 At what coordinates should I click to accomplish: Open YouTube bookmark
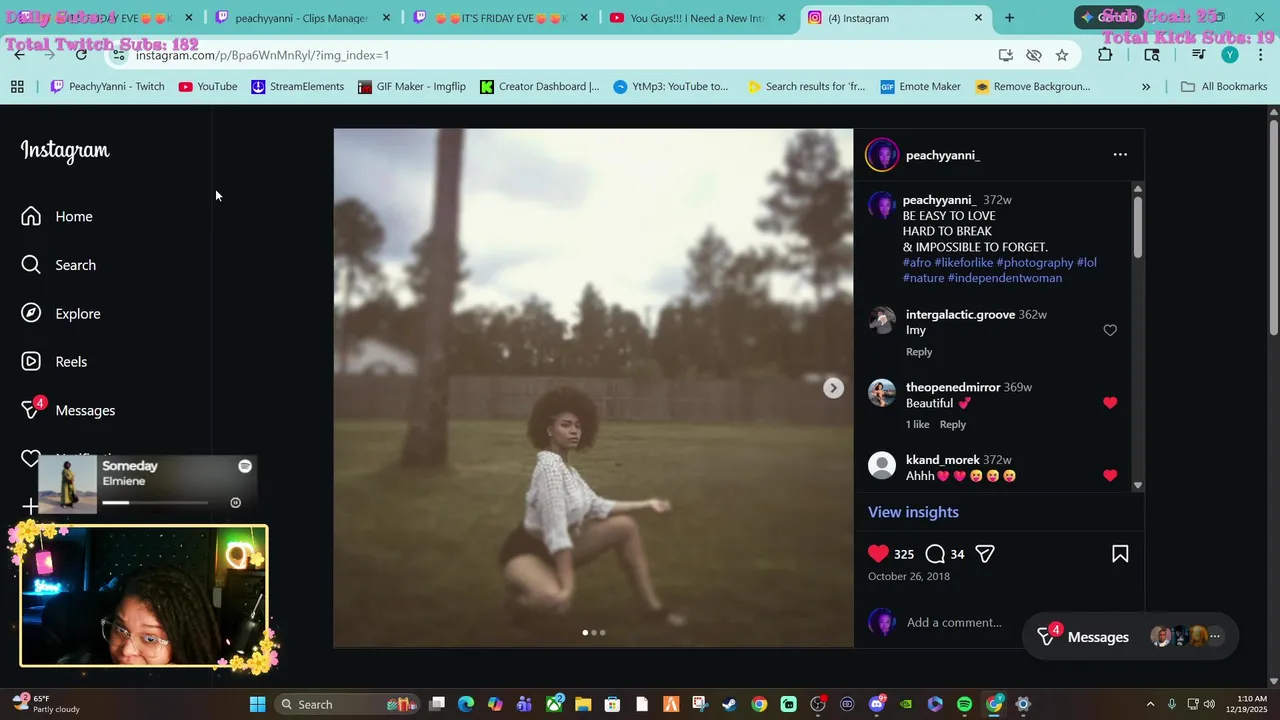click(x=208, y=87)
